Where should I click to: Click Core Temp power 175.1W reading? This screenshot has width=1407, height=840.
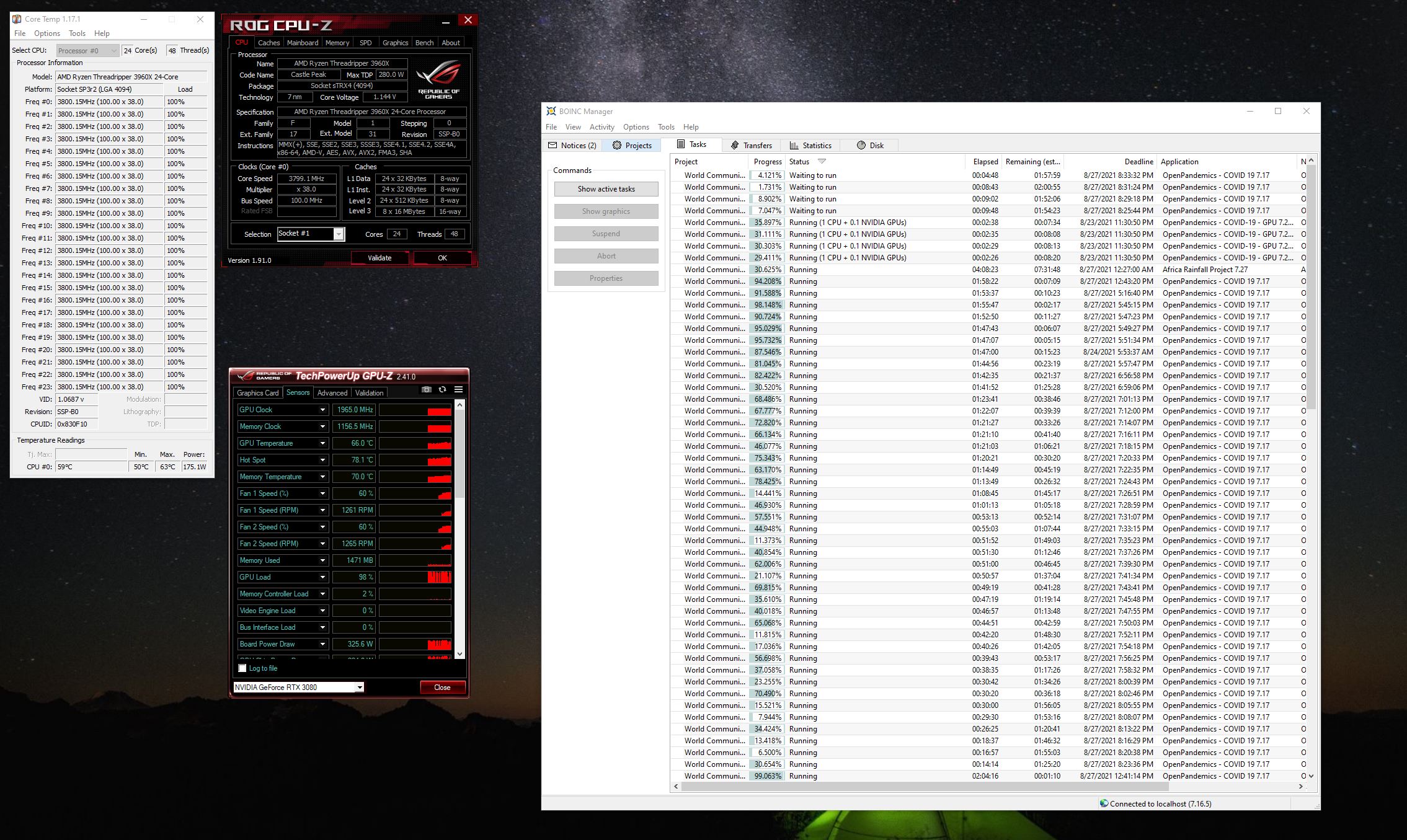(194, 467)
